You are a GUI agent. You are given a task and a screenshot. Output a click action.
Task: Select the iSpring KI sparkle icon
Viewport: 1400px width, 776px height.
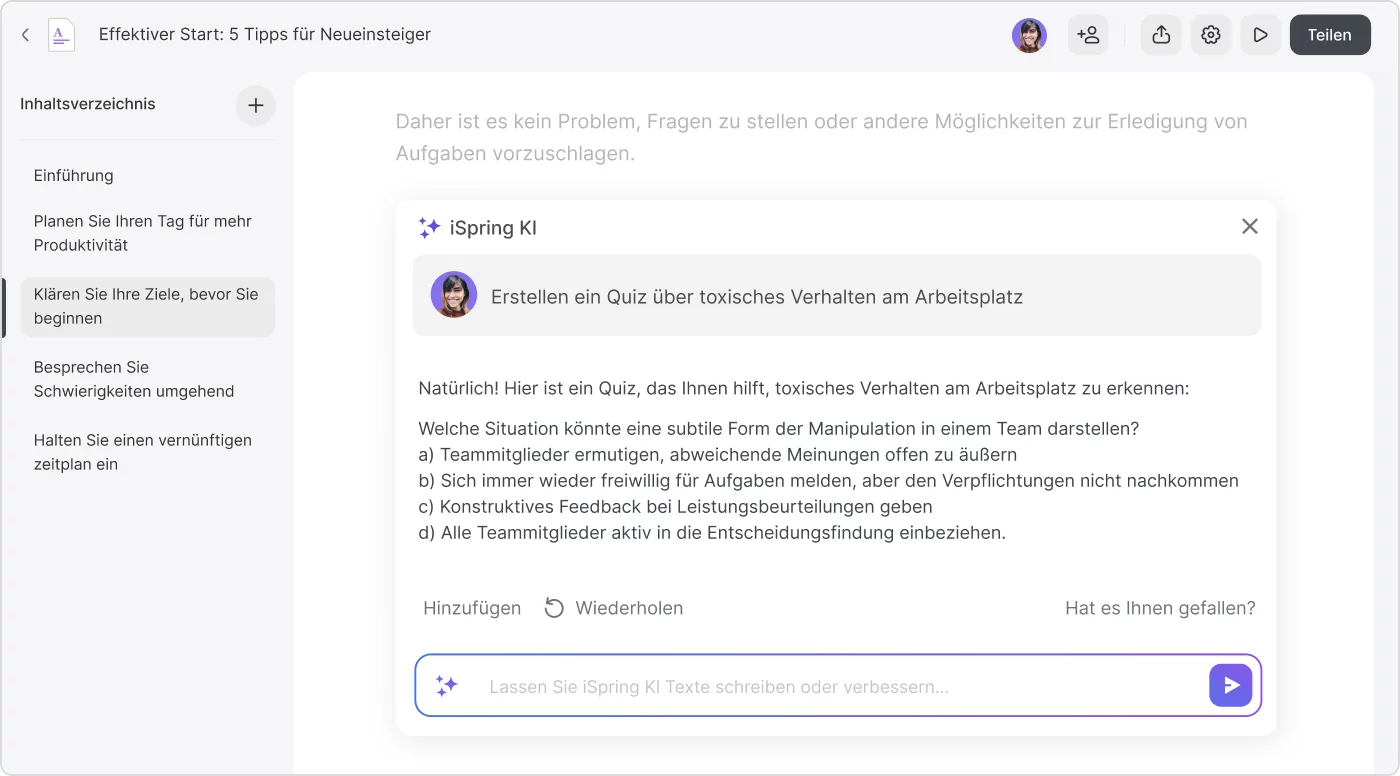point(429,227)
